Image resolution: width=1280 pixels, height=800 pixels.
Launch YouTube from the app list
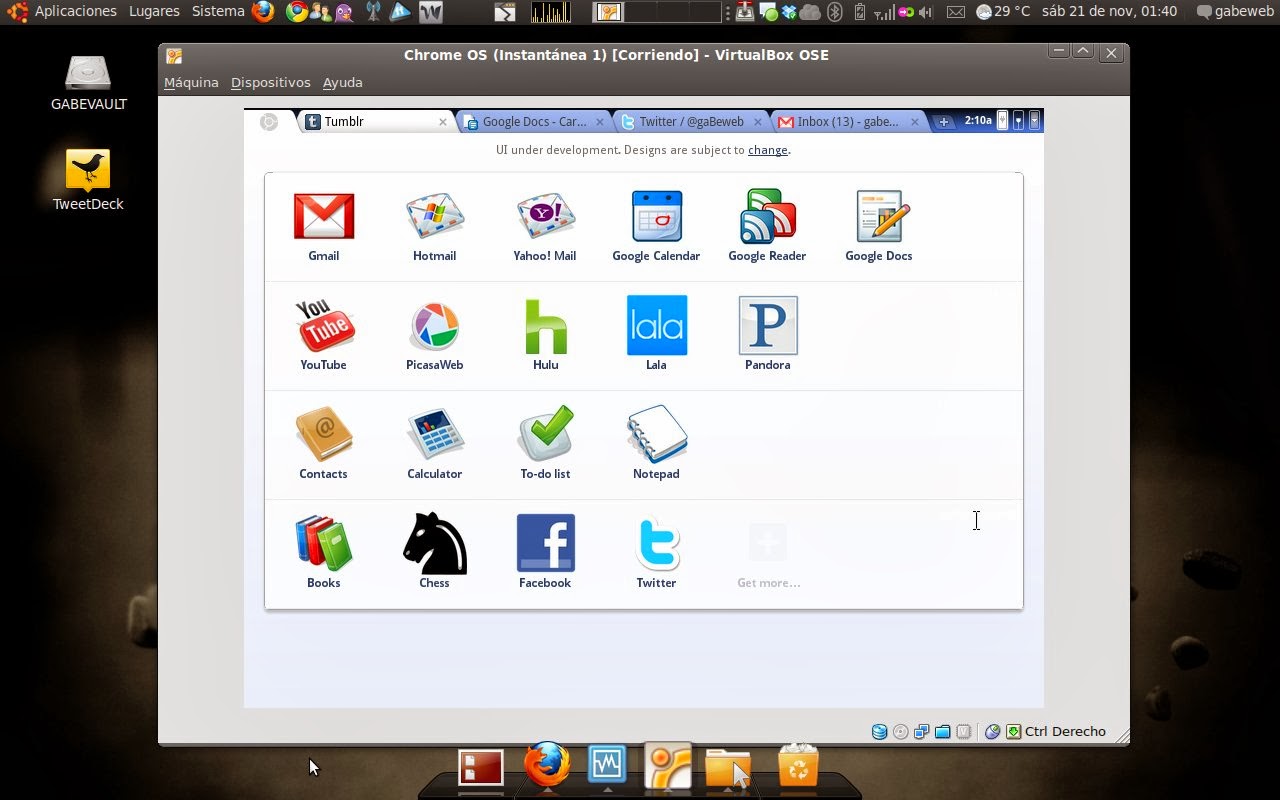323,325
